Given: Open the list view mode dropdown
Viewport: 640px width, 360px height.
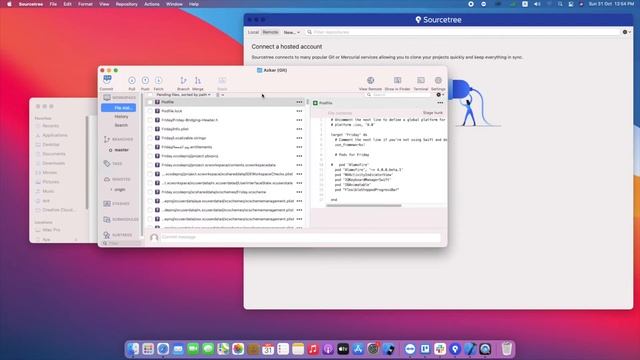Looking at the screenshot, I should point(220,95).
